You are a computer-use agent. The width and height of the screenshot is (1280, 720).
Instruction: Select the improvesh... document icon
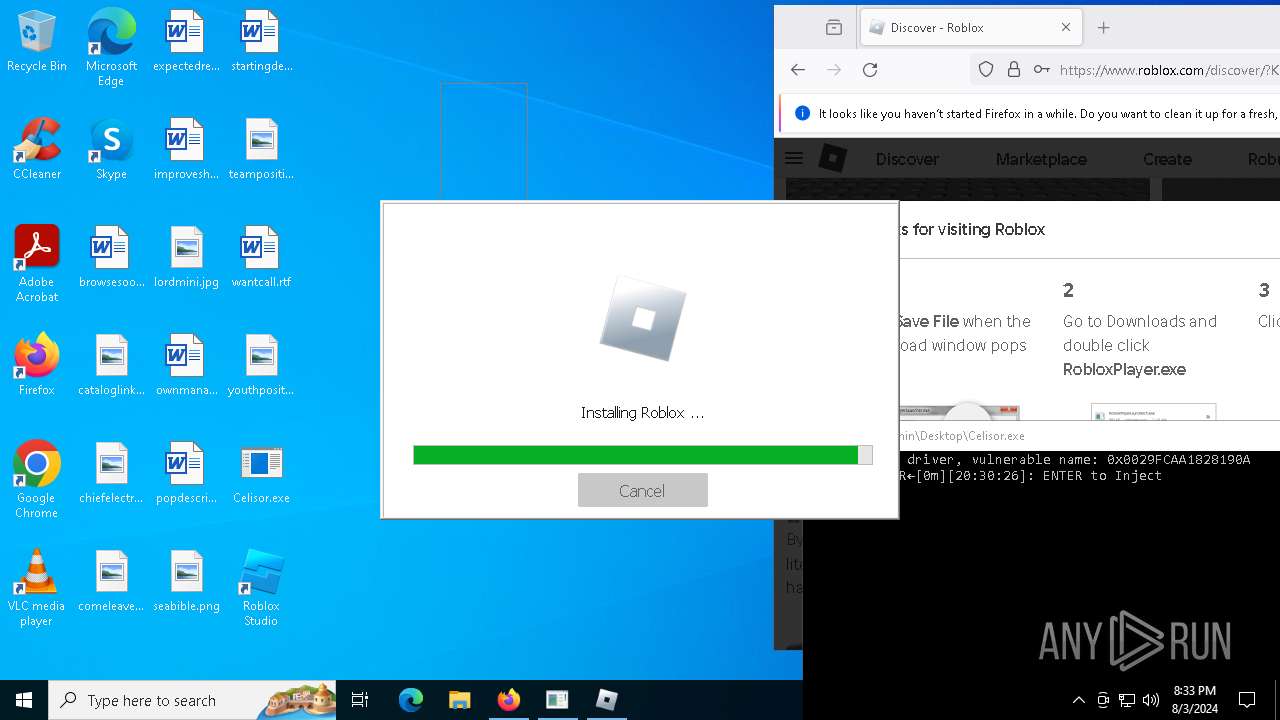(186, 149)
